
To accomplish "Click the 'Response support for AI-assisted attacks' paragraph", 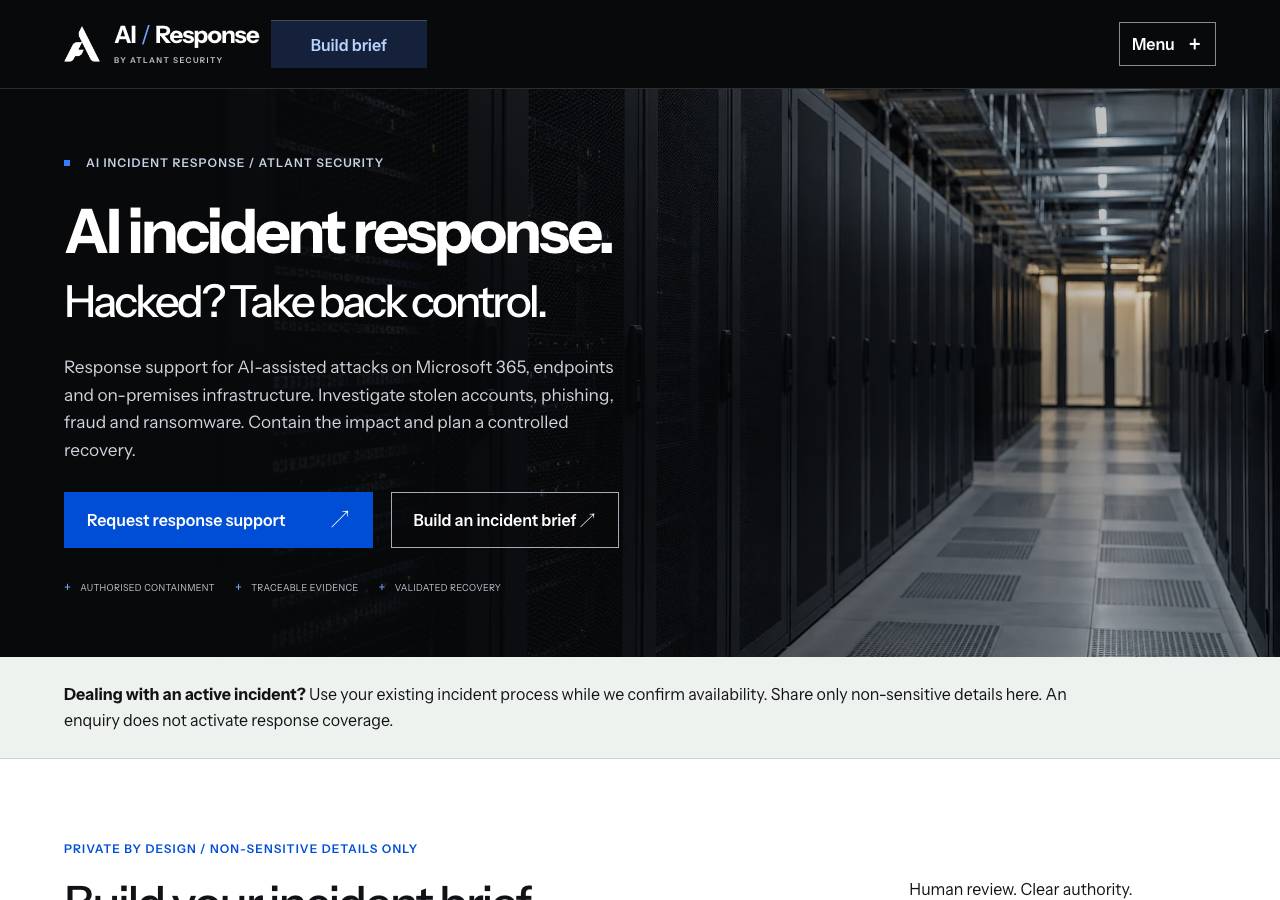I will 339,409.
